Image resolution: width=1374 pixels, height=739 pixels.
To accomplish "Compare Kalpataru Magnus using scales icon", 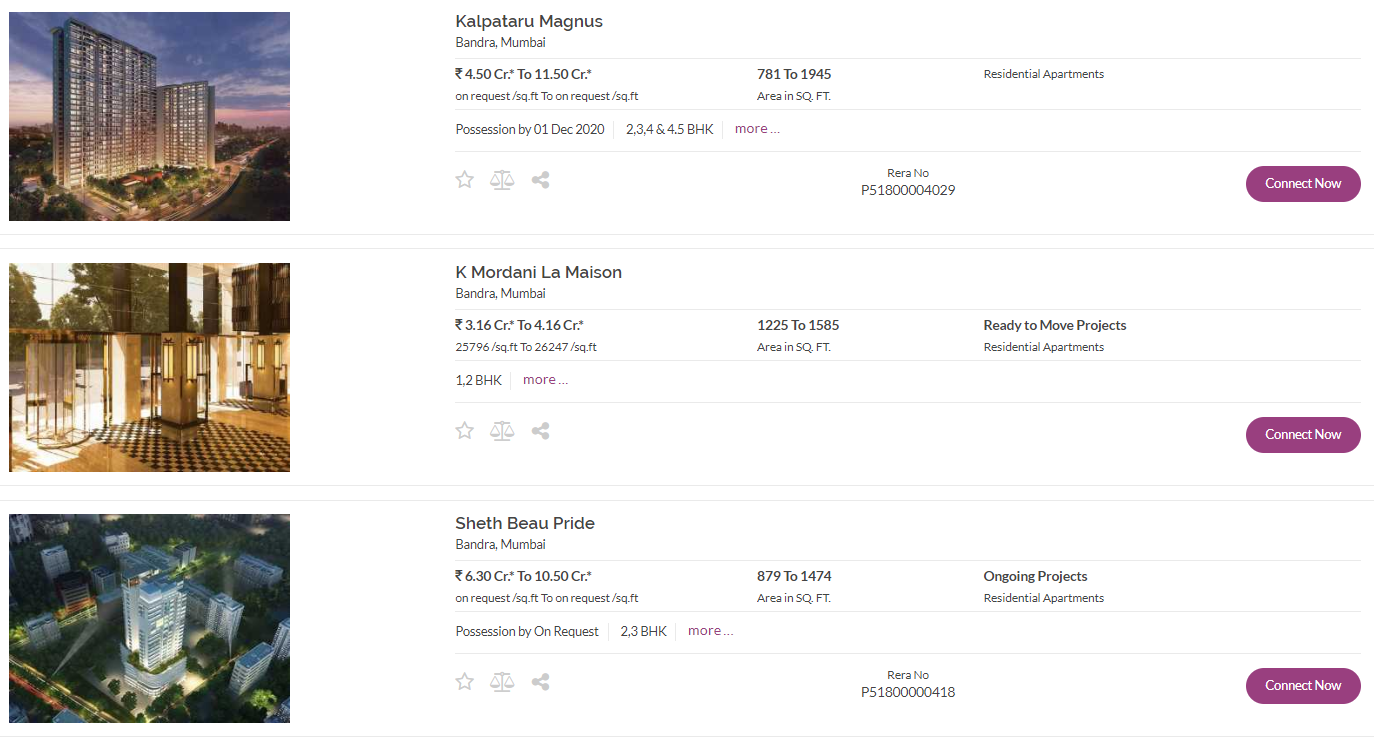I will (502, 180).
